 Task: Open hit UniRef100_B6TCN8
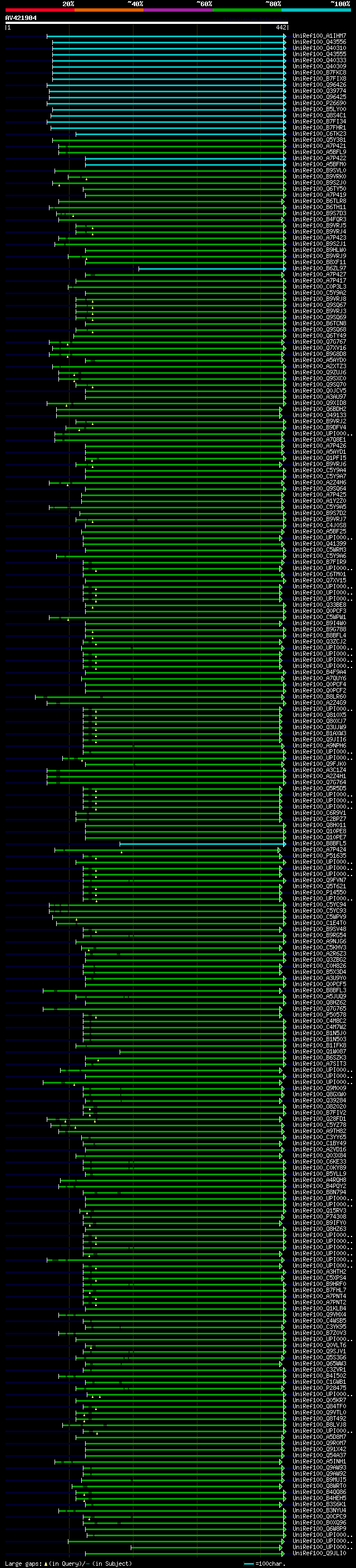[319, 323]
